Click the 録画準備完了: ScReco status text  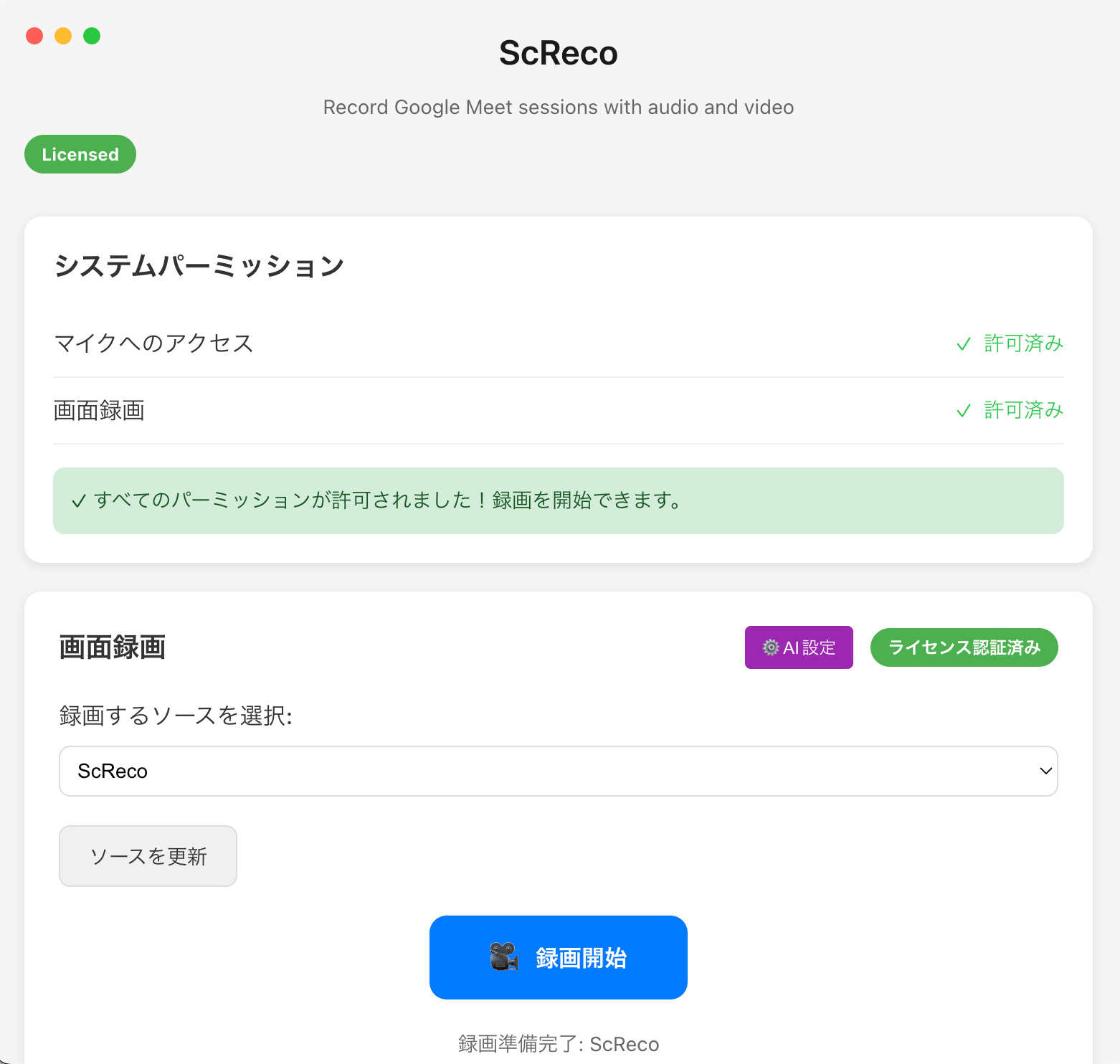pos(559,1044)
